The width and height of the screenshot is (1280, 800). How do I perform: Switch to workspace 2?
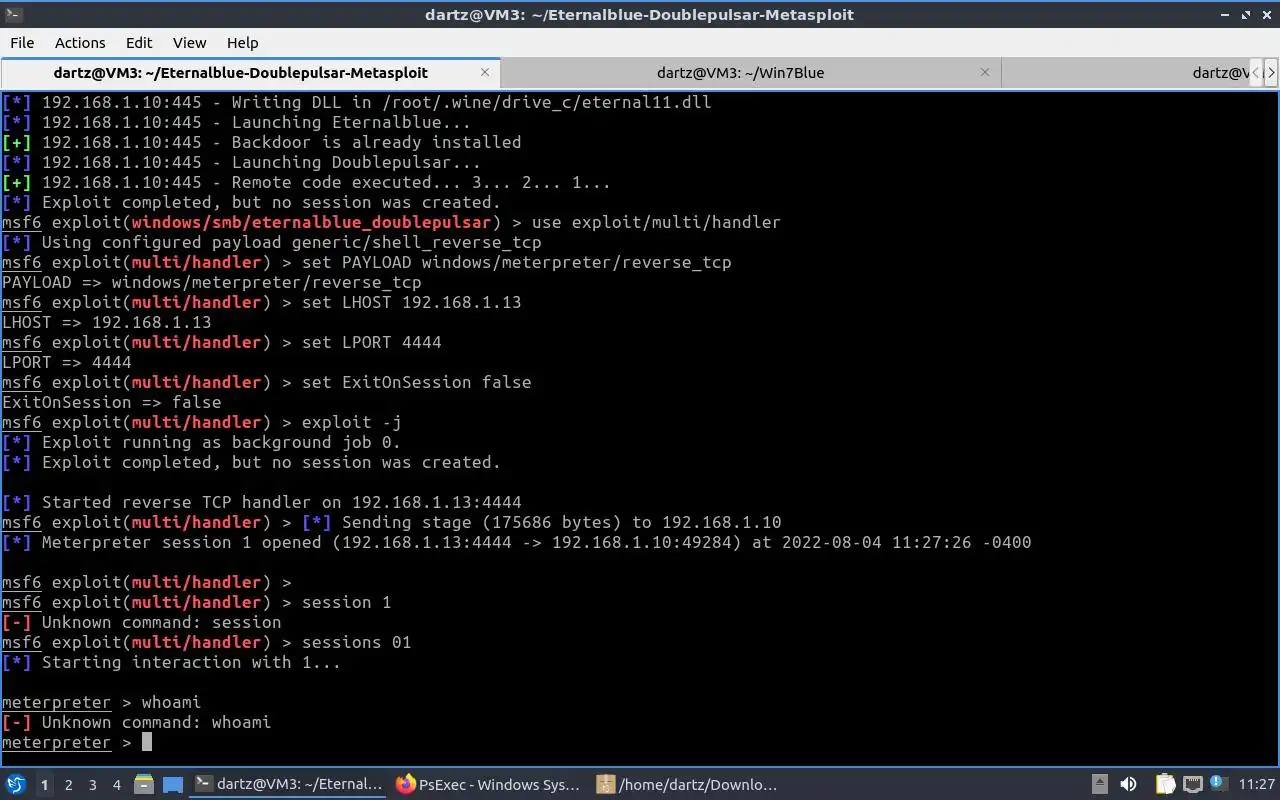pos(68,785)
